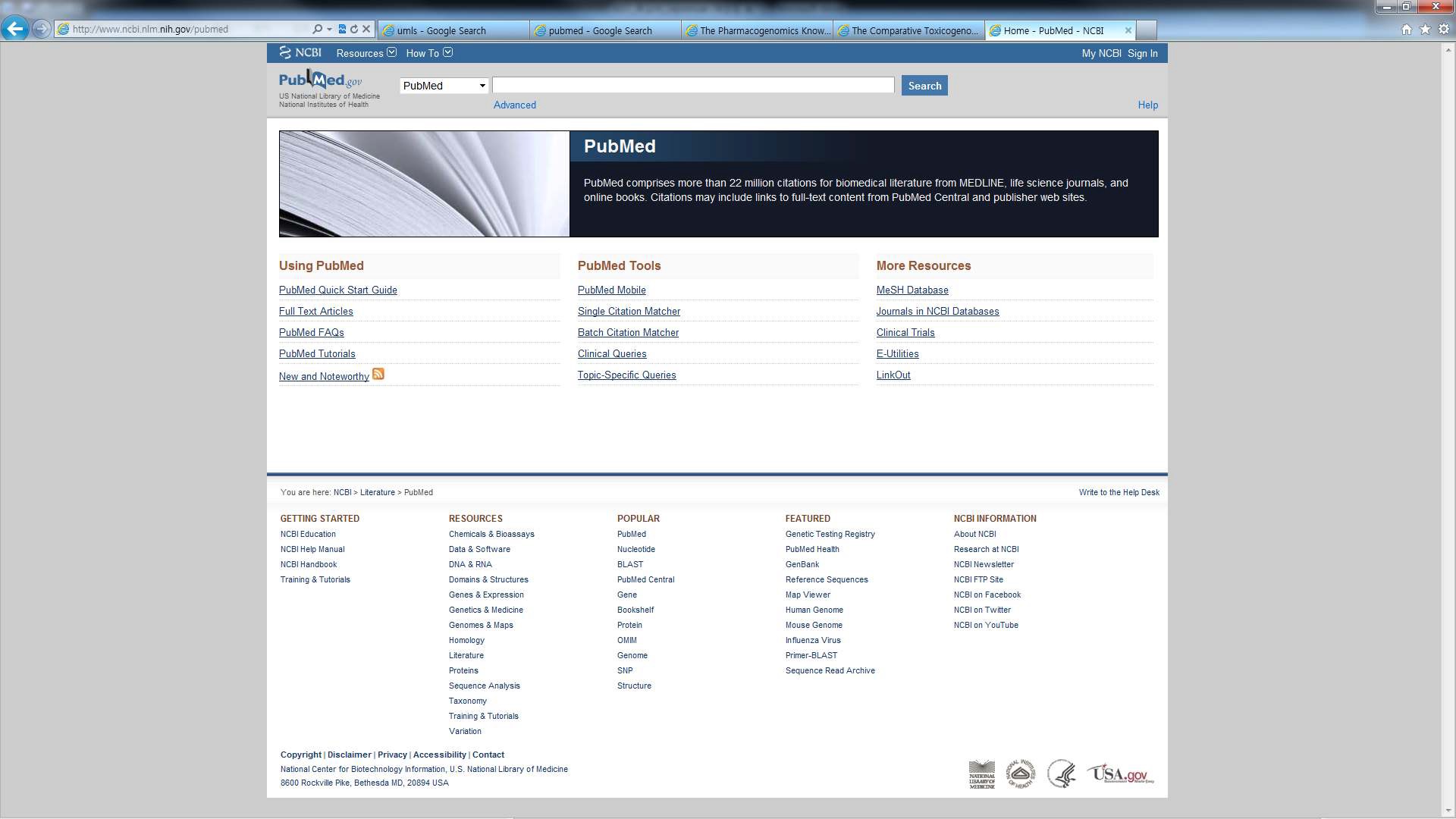This screenshot has width=1456, height=819.
Task: Click the MeSH Database link
Action: (912, 290)
